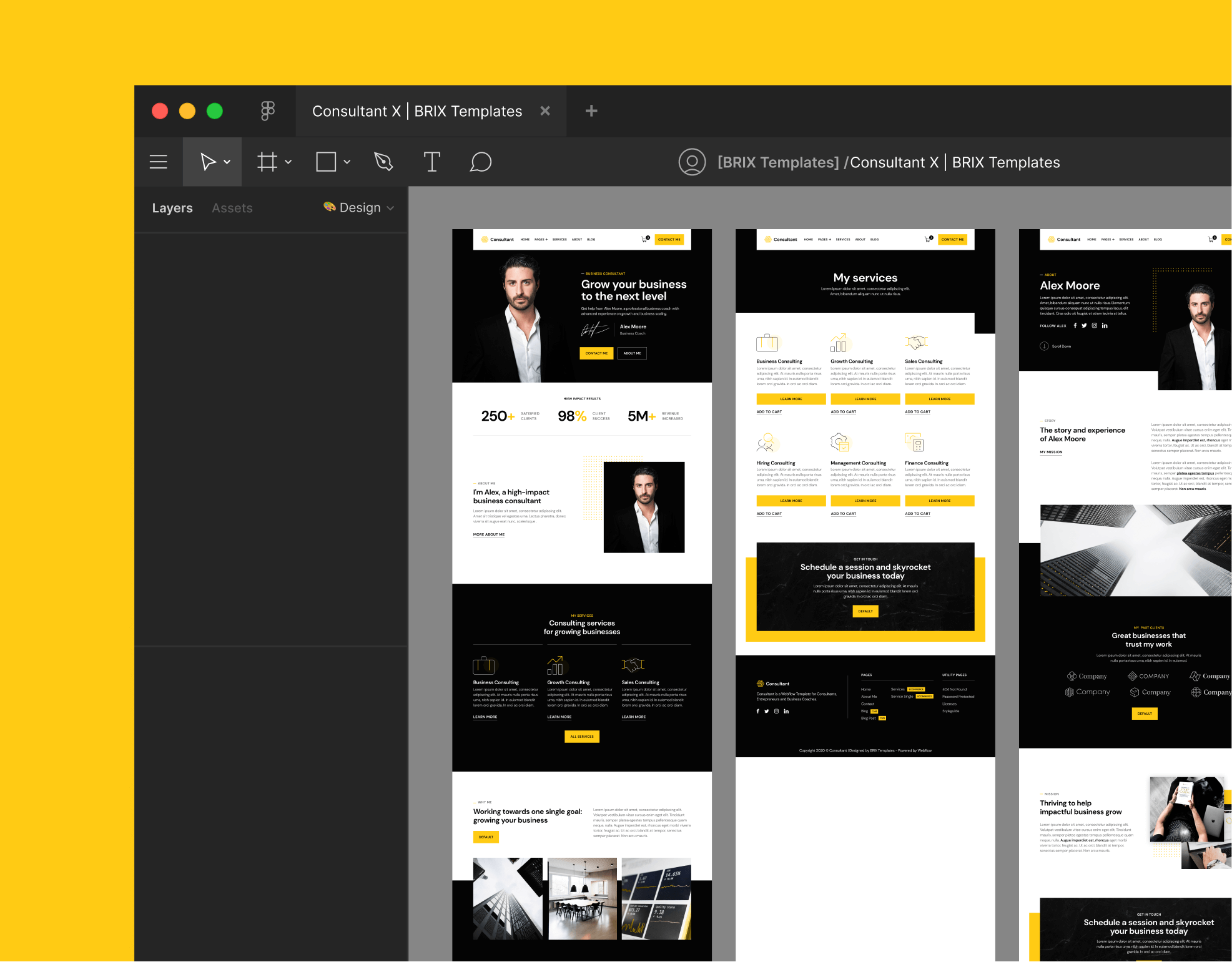Image resolution: width=1232 pixels, height=962 pixels.
Task: Click the green maximize window button
Action: click(215, 111)
